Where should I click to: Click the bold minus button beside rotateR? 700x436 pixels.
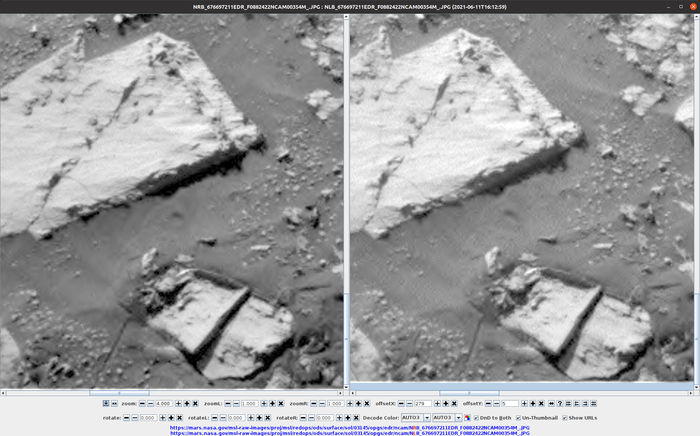303,418
